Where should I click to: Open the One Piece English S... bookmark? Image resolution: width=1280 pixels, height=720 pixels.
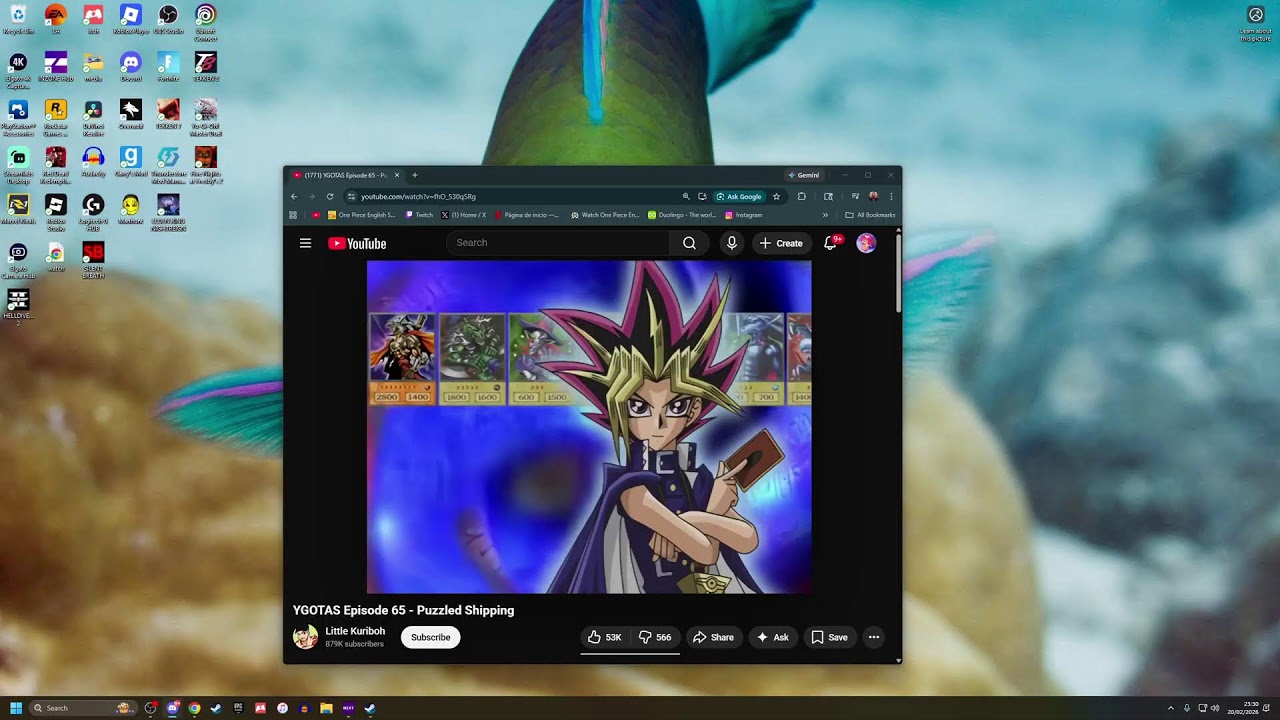[x=362, y=215]
